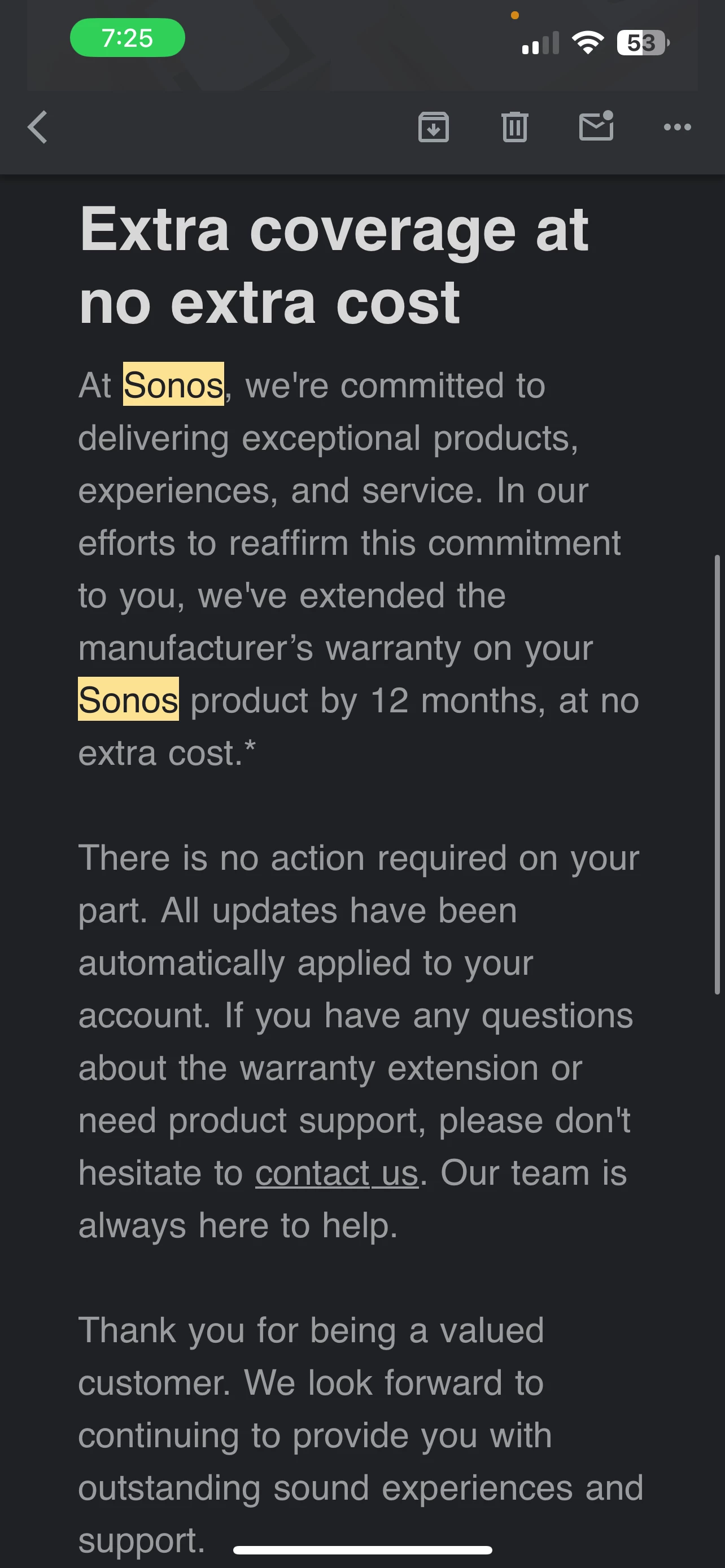This screenshot has height=1568, width=725.
Task: Tap the highlighted Sonos after "At"
Action: click(x=173, y=385)
